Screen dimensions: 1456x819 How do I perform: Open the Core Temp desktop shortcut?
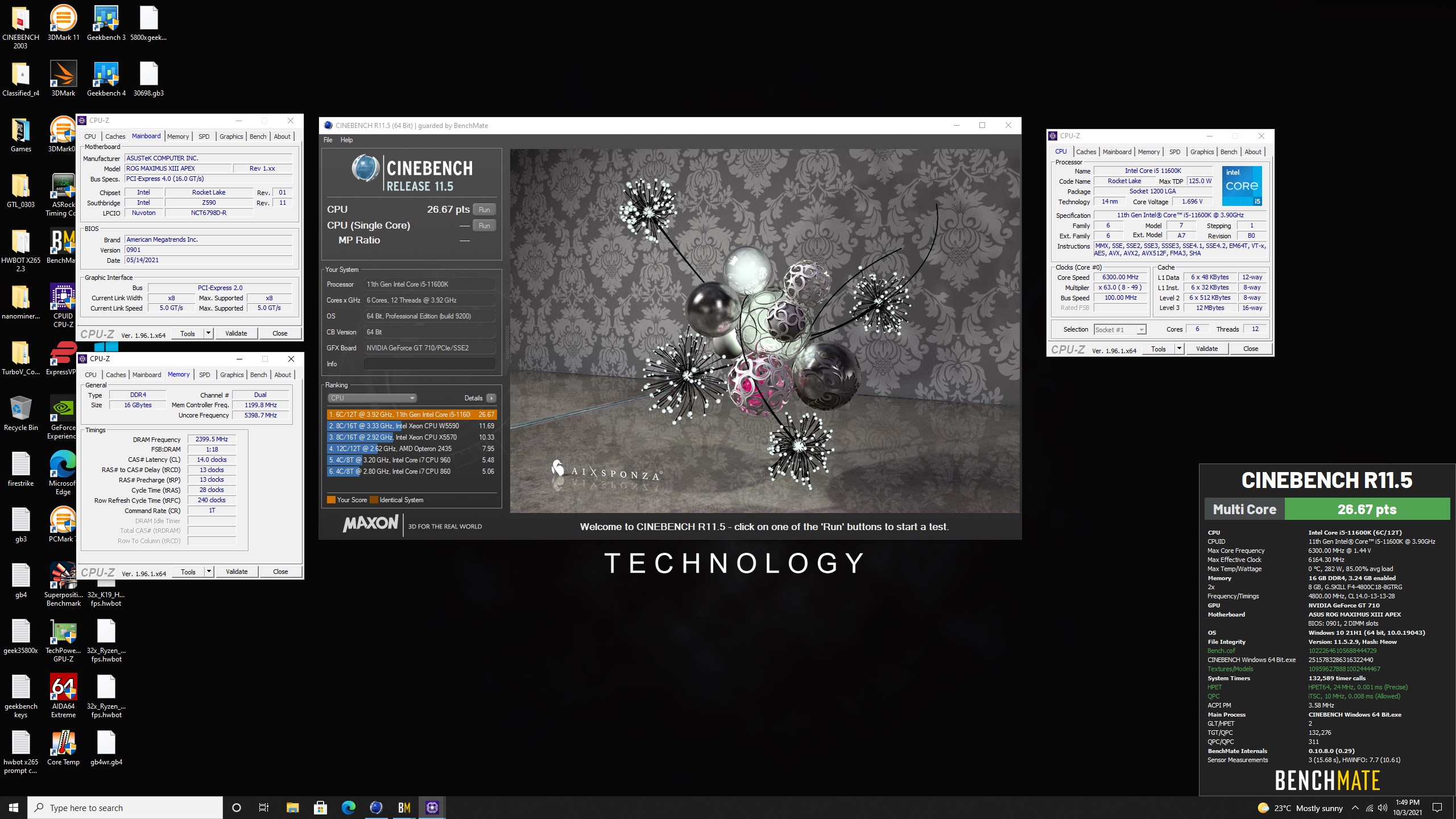pyautogui.click(x=63, y=747)
